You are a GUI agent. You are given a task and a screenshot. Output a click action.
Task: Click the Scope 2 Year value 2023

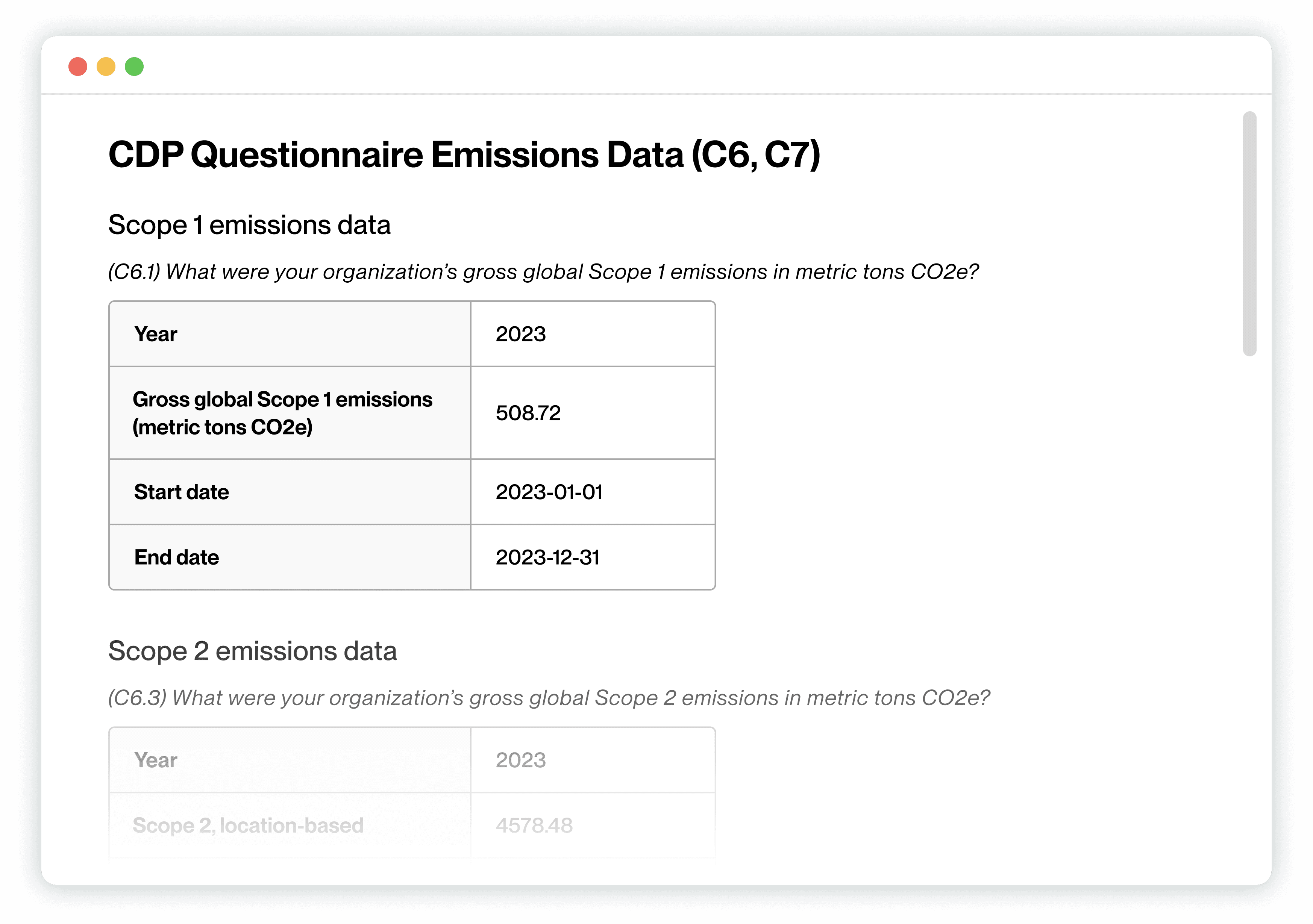(520, 760)
